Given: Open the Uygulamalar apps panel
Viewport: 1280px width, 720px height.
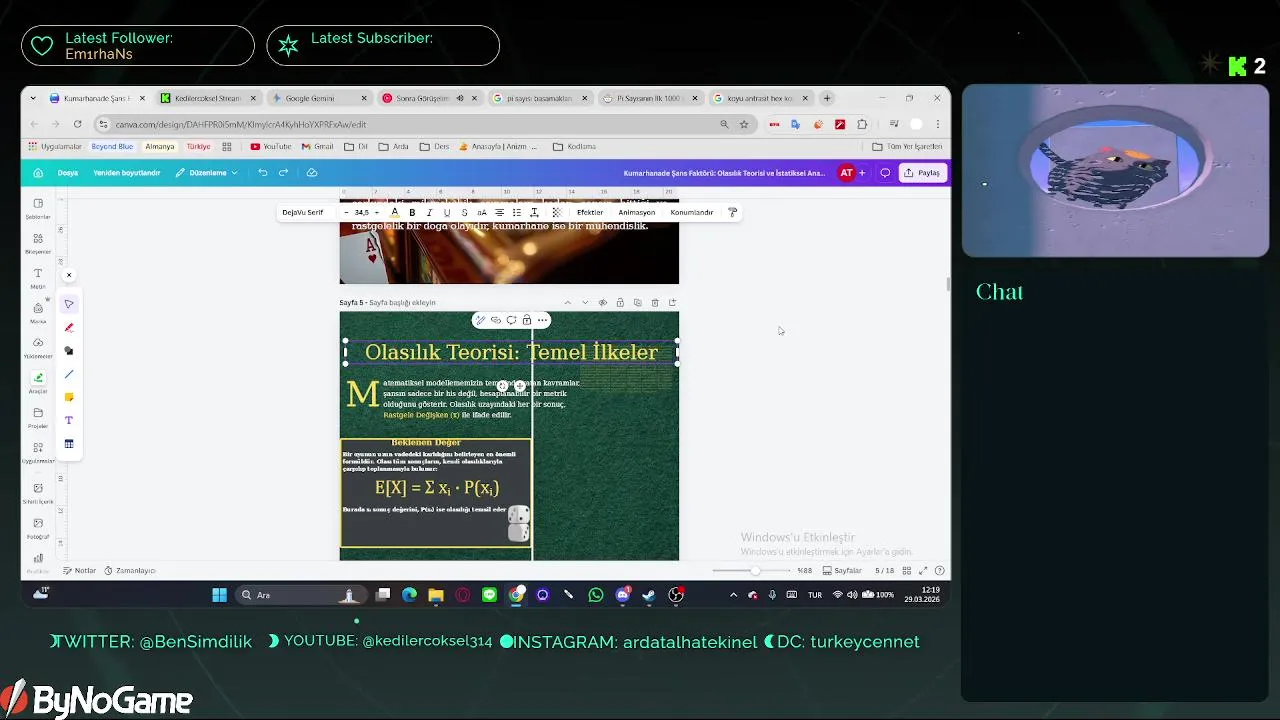Looking at the screenshot, I should pyautogui.click(x=38, y=452).
